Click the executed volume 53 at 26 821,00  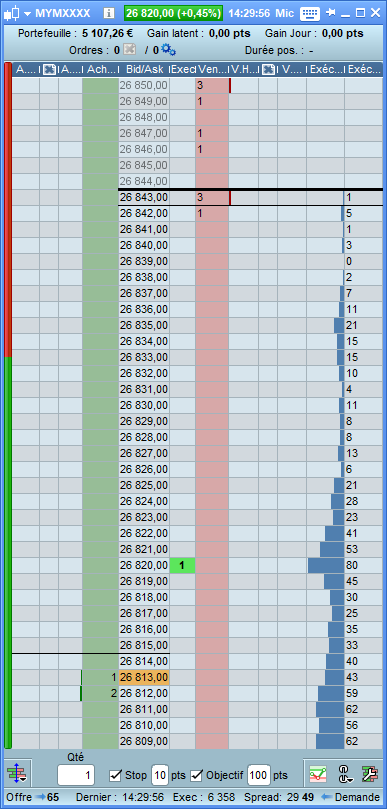click(x=352, y=549)
